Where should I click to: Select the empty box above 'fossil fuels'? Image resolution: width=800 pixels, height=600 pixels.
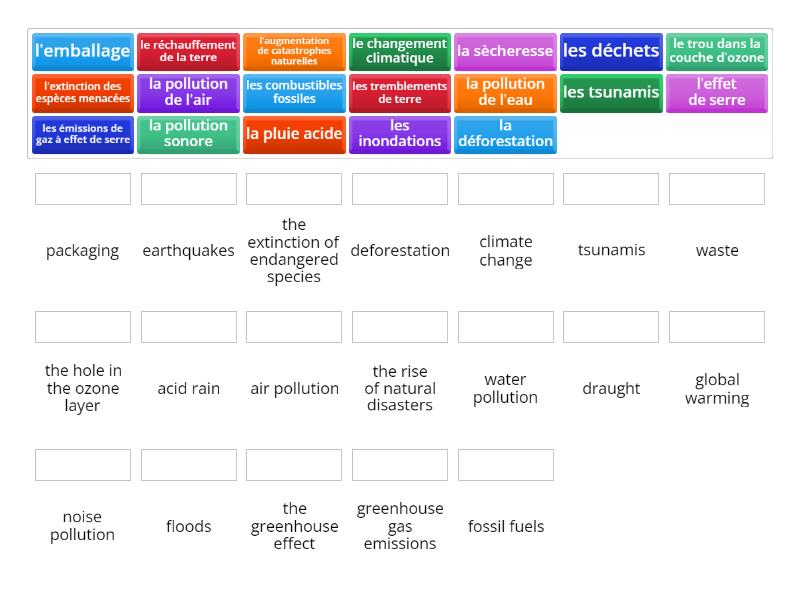[505, 465]
